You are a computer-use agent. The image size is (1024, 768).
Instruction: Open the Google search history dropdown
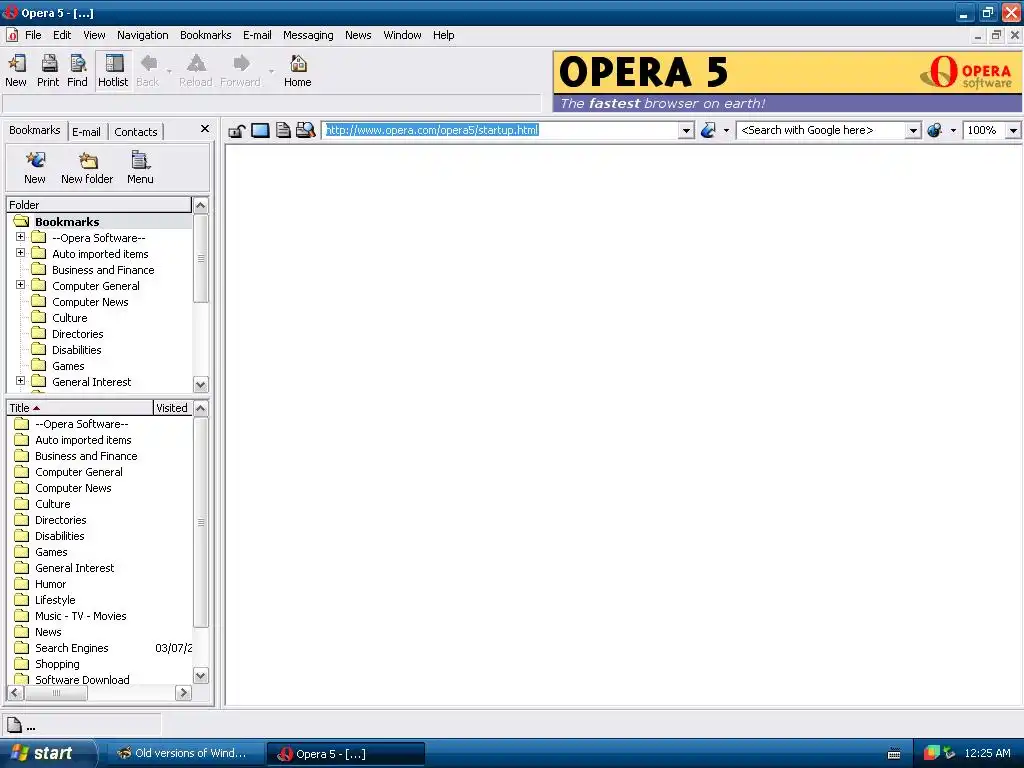tap(913, 131)
